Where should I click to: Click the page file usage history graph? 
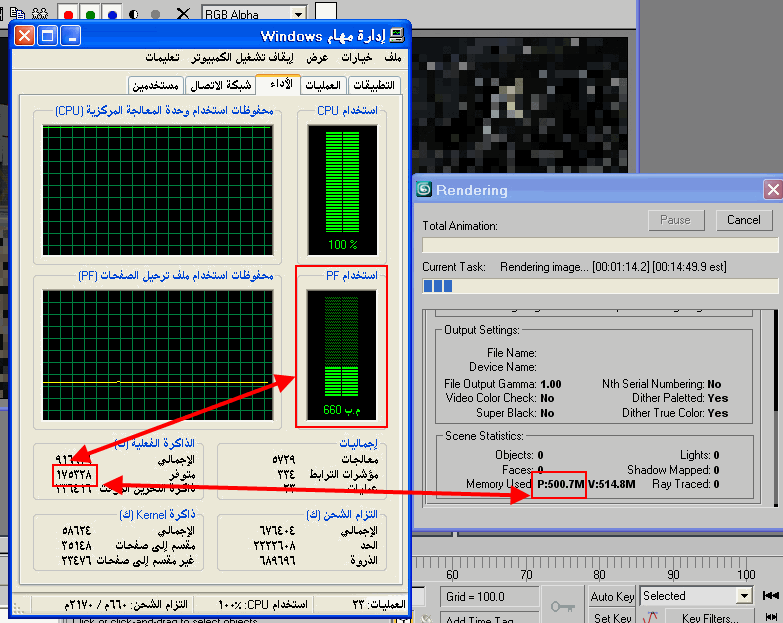[x=158, y=355]
